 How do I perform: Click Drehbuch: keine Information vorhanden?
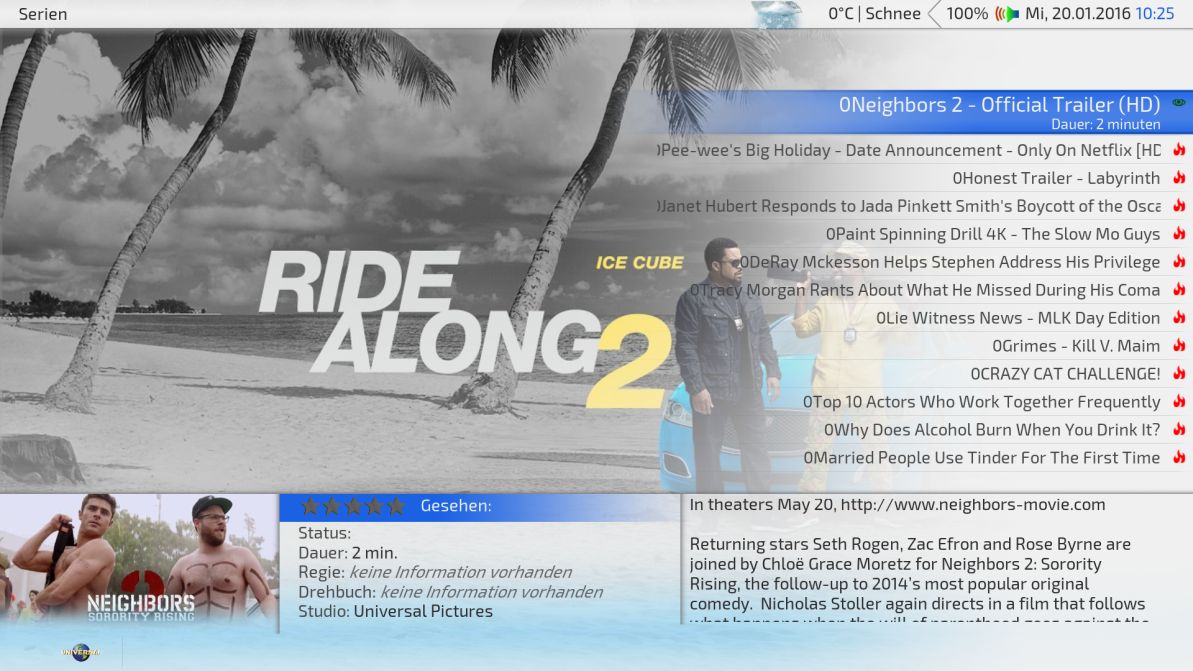tap(450, 592)
